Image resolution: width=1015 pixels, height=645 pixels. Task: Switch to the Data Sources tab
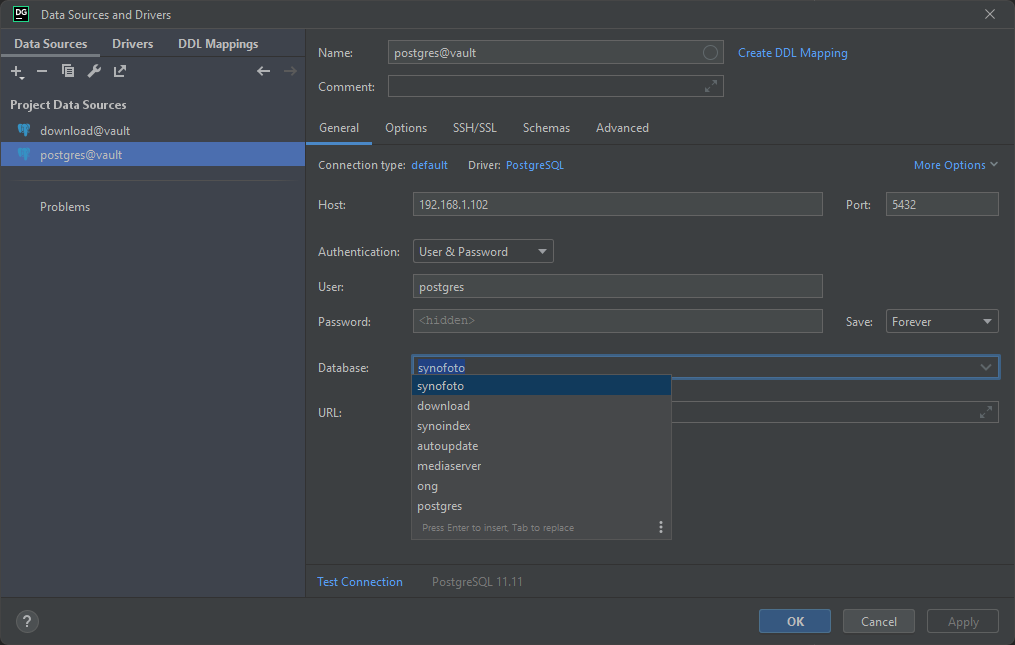[50, 43]
